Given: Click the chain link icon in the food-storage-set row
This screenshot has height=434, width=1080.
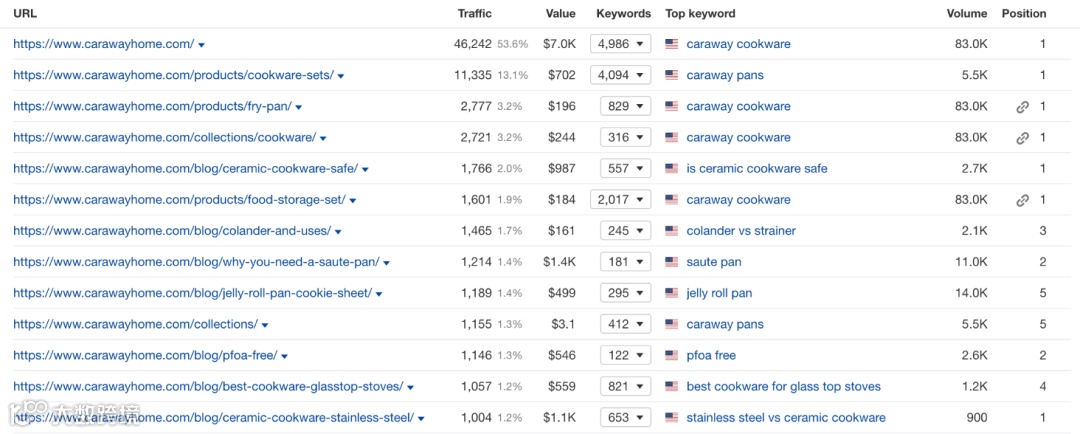Looking at the screenshot, I should 1022,200.
